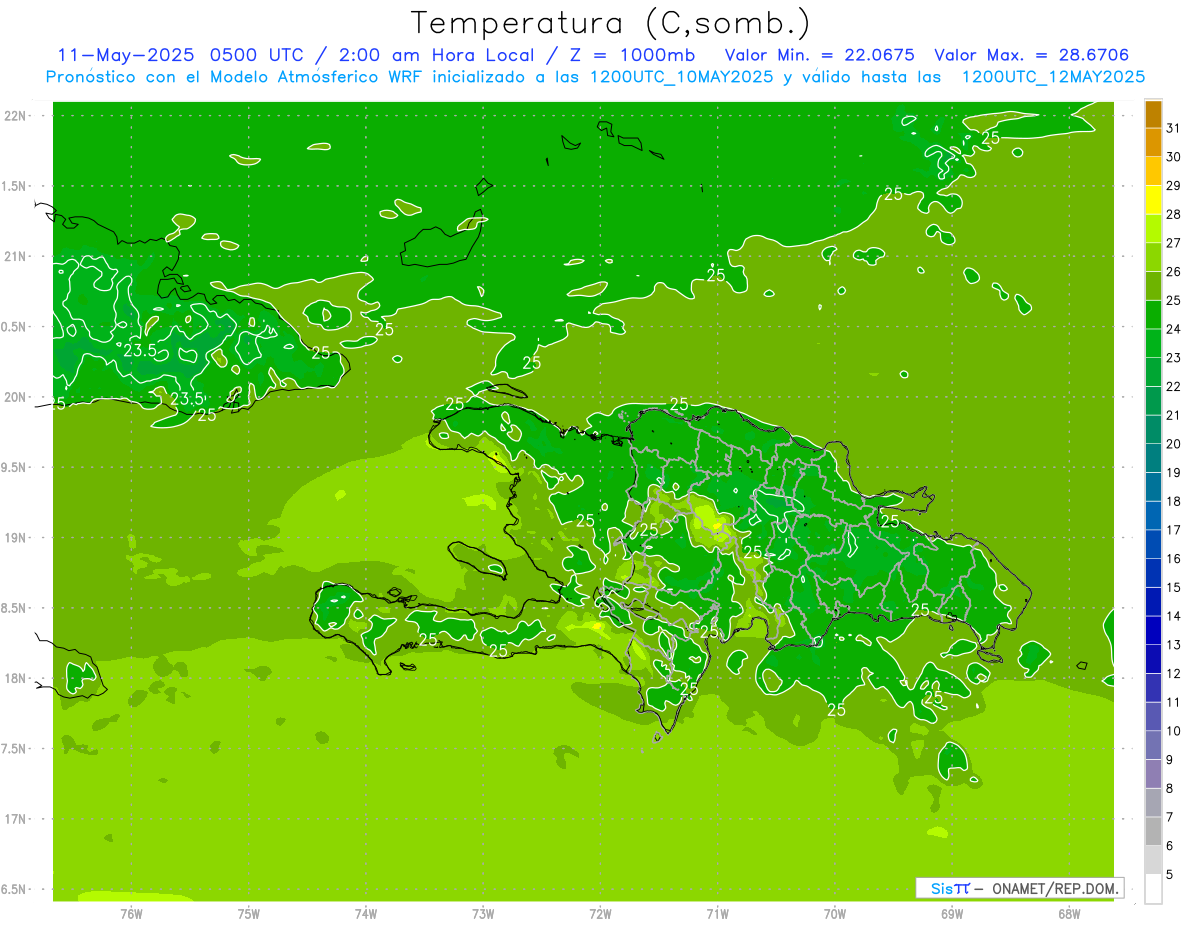Pick the orange swatch between 30 and 31

click(1153, 142)
